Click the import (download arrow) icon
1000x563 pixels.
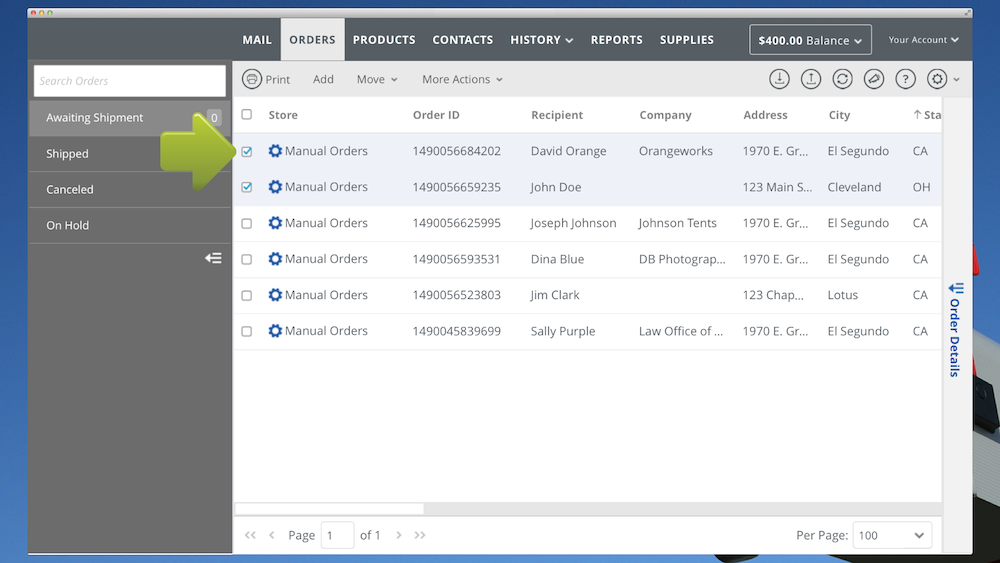(x=779, y=79)
